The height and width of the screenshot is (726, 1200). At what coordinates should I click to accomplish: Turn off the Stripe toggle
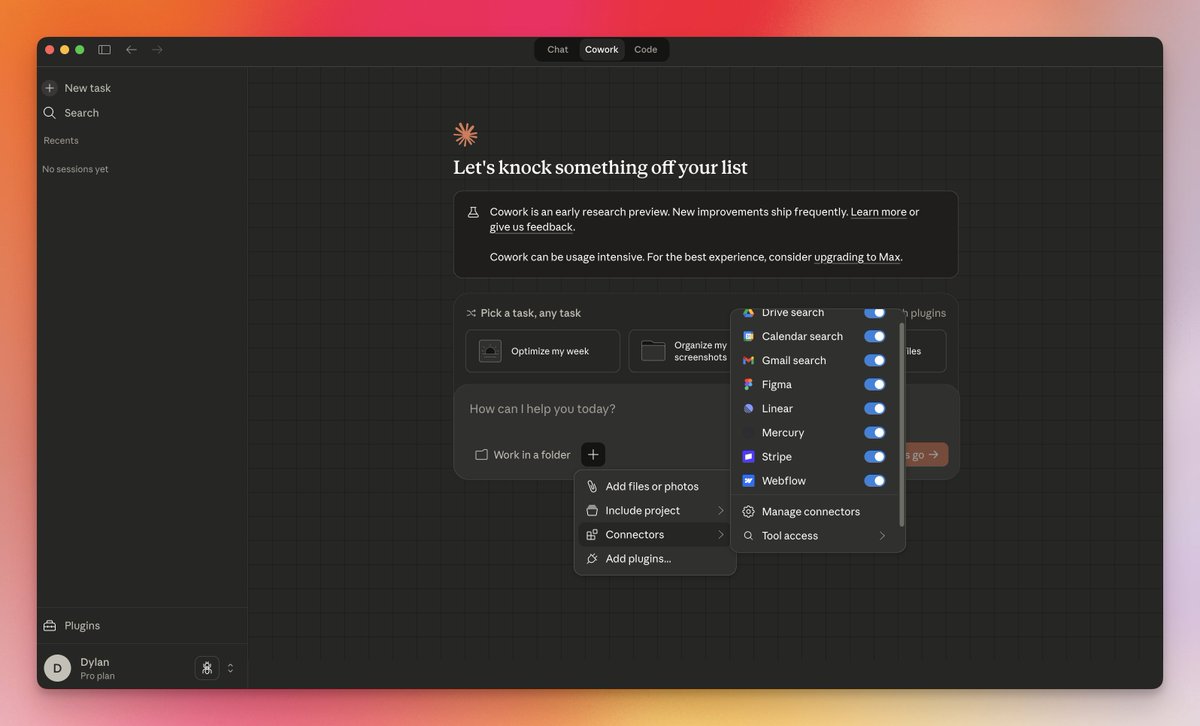(875, 457)
